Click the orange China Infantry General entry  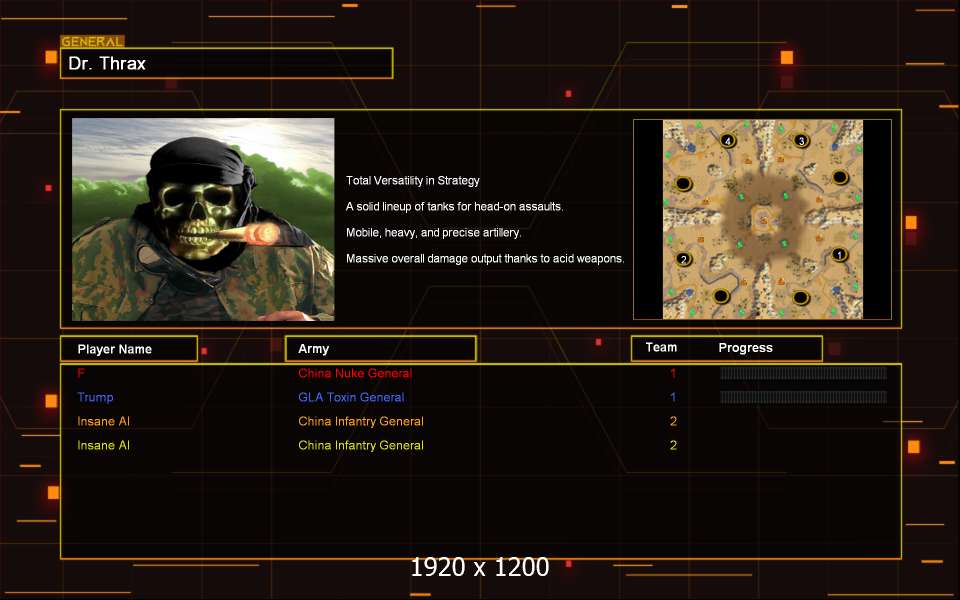click(x=361, y=421)
